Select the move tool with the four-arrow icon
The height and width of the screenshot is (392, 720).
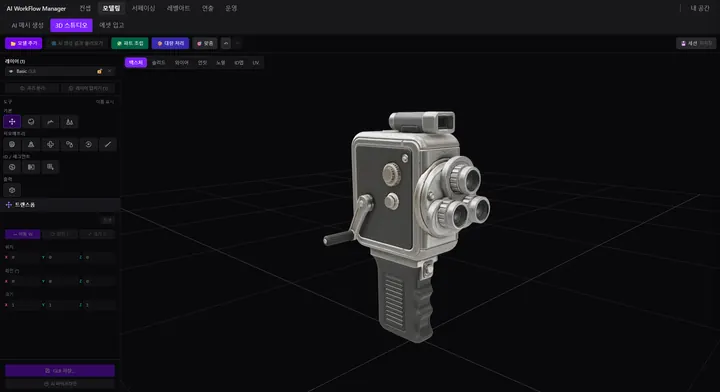12,122
